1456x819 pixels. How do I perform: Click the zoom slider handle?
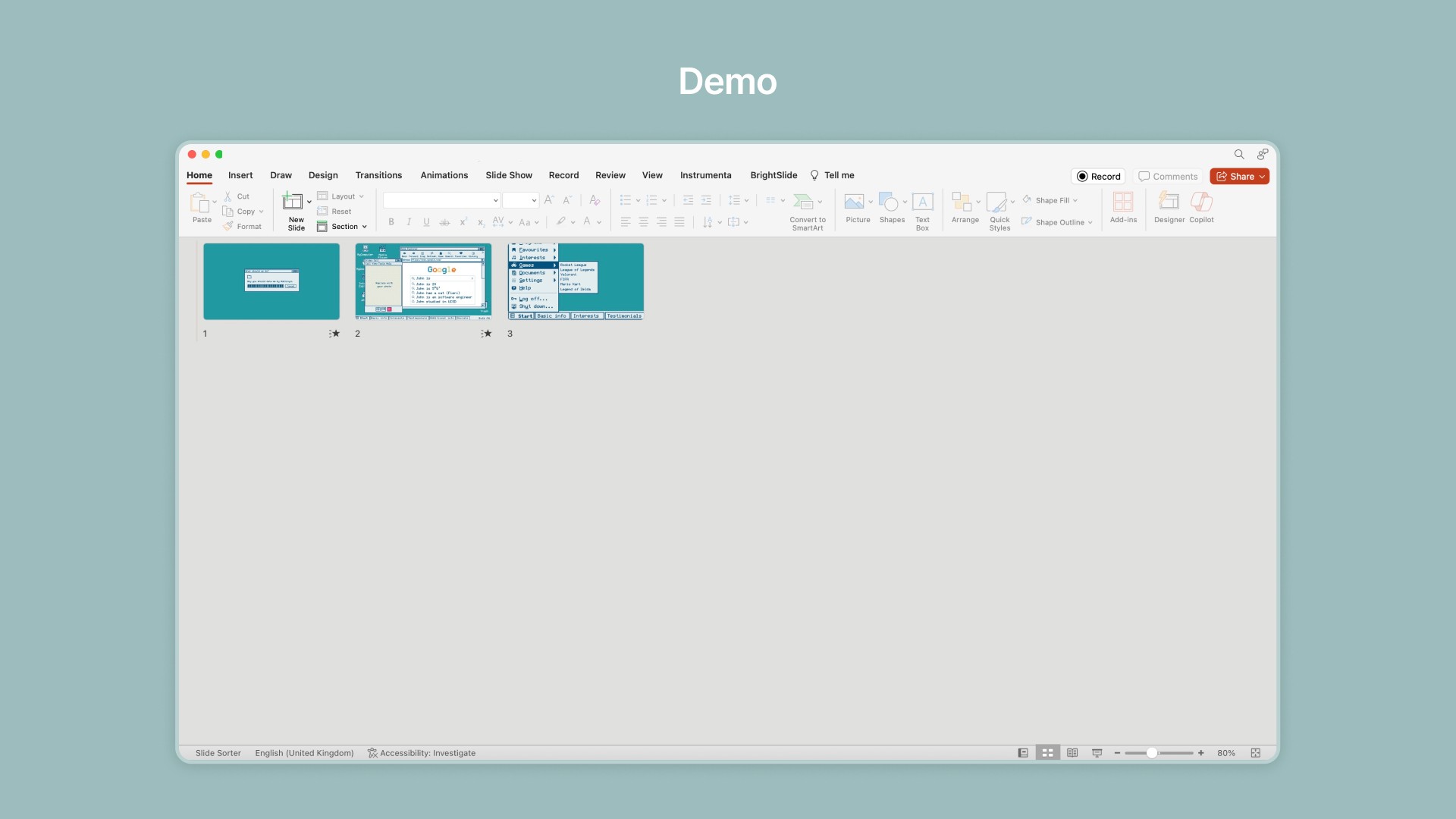point(1152,753)
